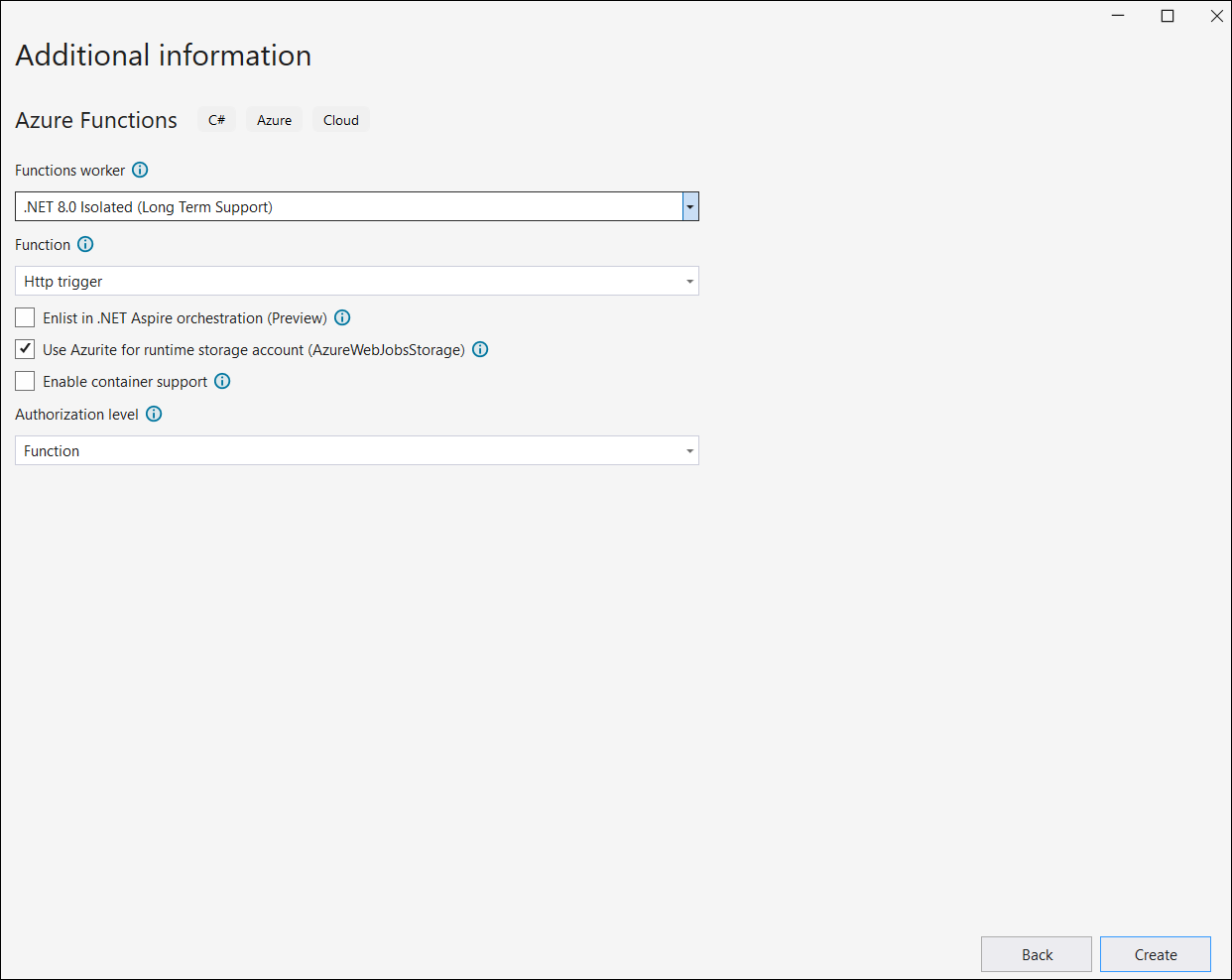This screenshot has width=1232, height=980.
Task: Go back with the Back button
Action: coord(1037,954)
